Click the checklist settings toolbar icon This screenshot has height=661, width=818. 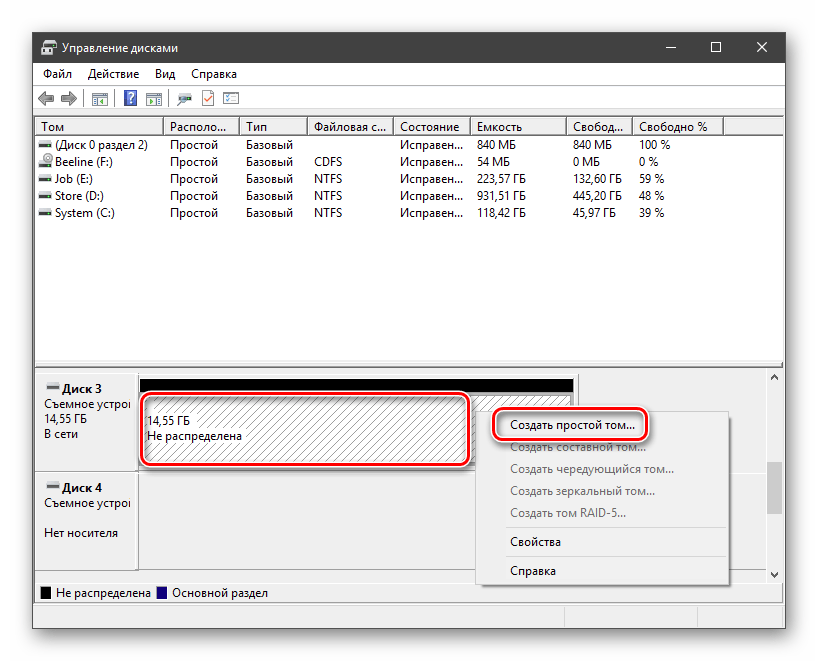pos(231,98)
